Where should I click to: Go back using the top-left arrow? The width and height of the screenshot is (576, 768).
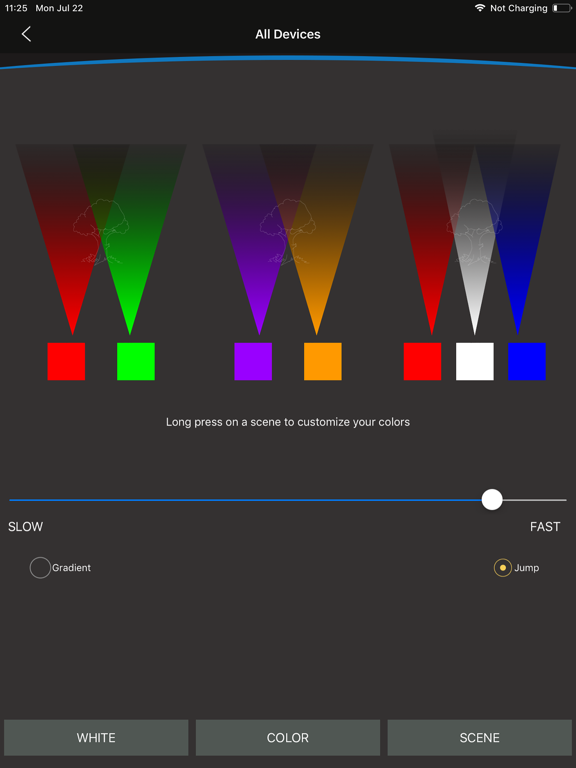[26, 34]
